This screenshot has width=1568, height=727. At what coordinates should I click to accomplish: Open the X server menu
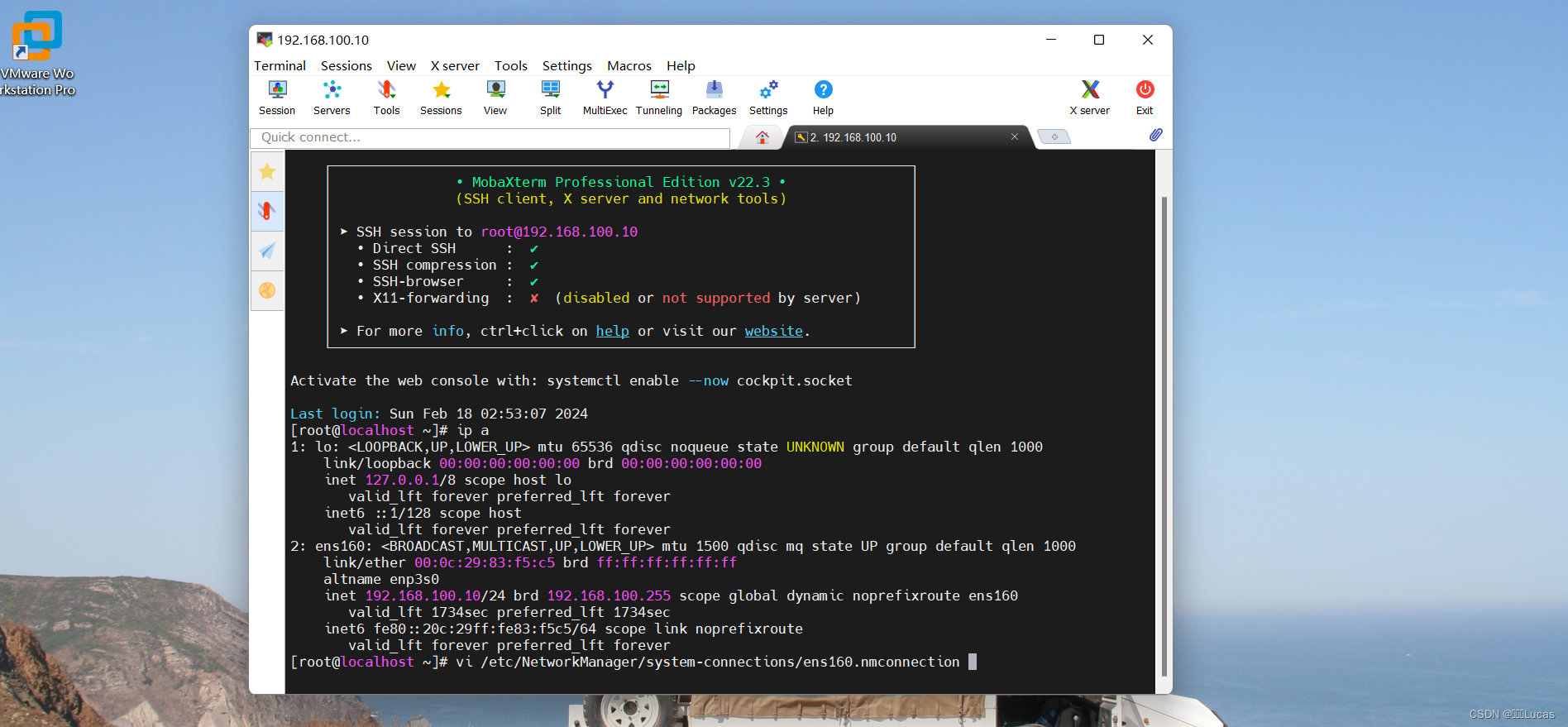pos(455,65)
